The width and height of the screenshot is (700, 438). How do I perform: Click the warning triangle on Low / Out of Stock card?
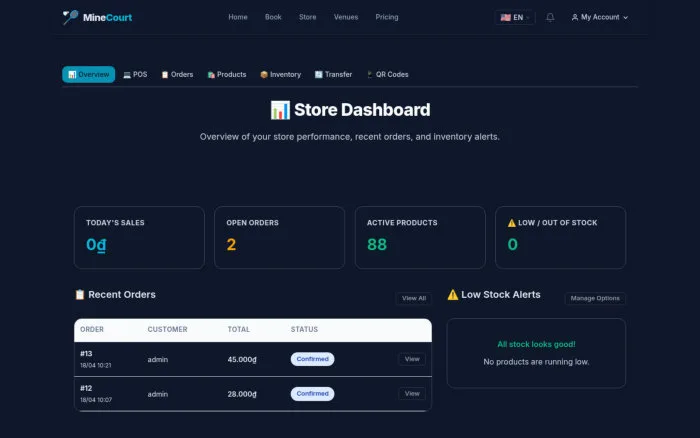(x=512, y=223)
